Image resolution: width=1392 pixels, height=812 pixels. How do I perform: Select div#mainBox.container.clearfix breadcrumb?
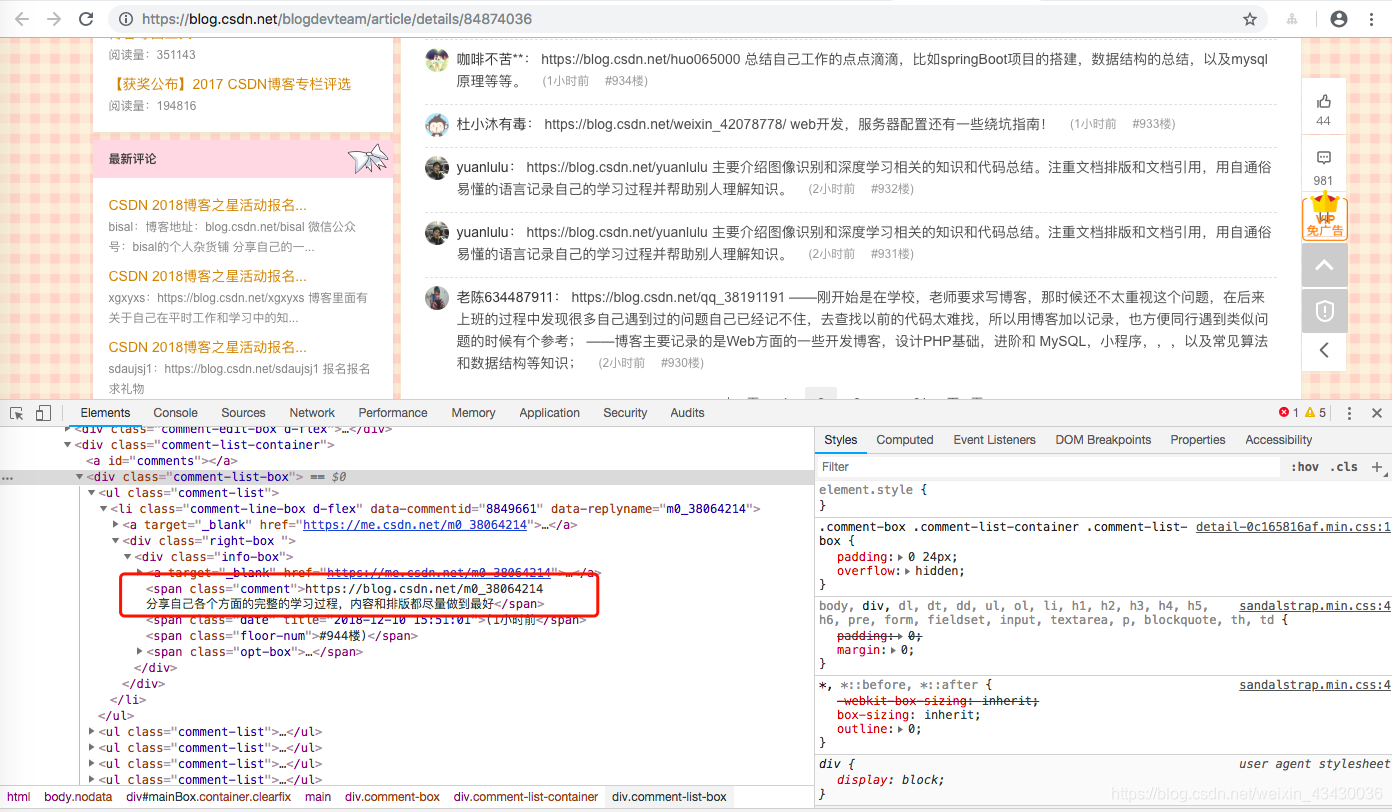tap(209, 797)
